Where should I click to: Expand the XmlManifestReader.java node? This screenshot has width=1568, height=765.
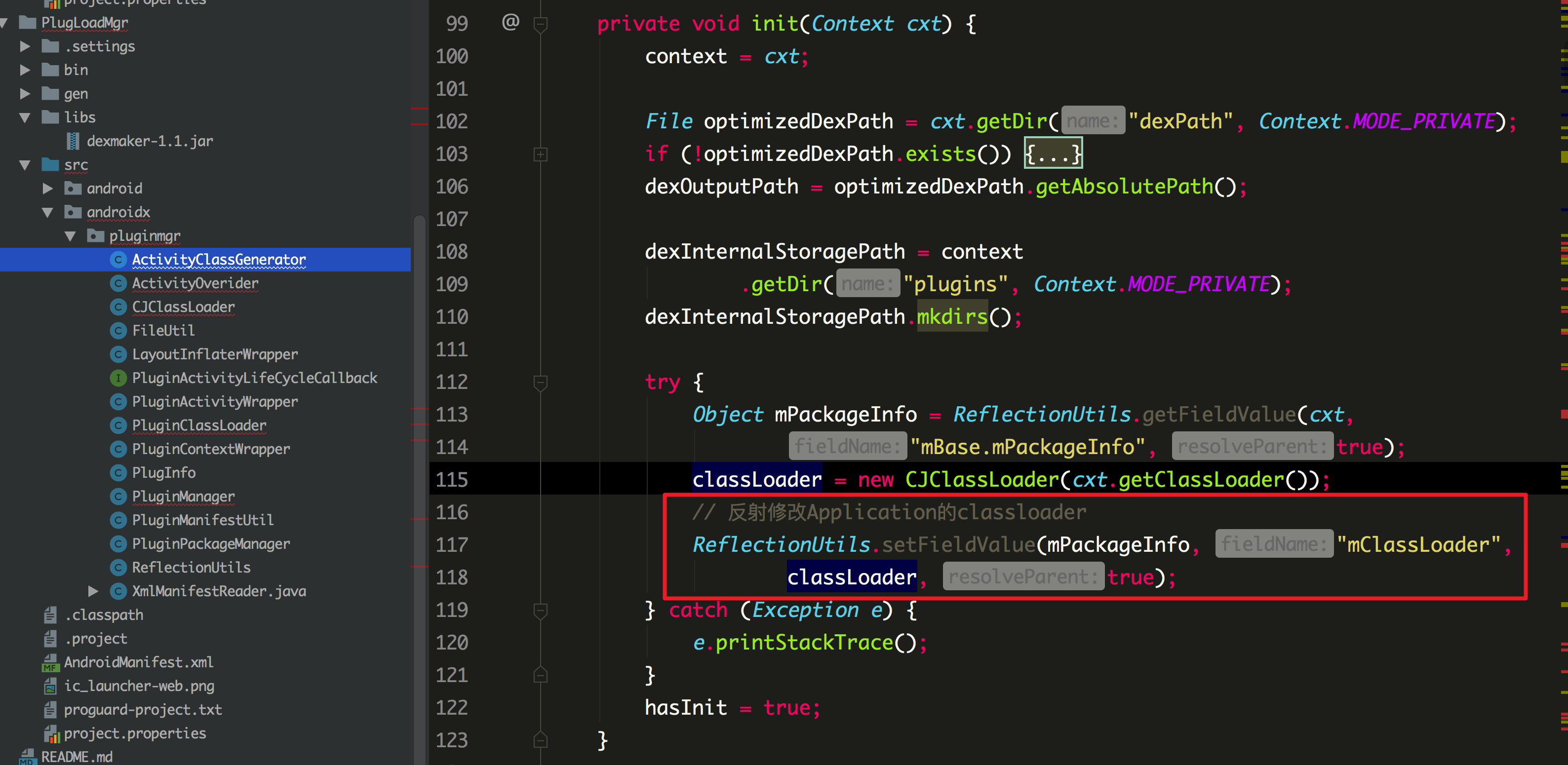pos(93,591)
